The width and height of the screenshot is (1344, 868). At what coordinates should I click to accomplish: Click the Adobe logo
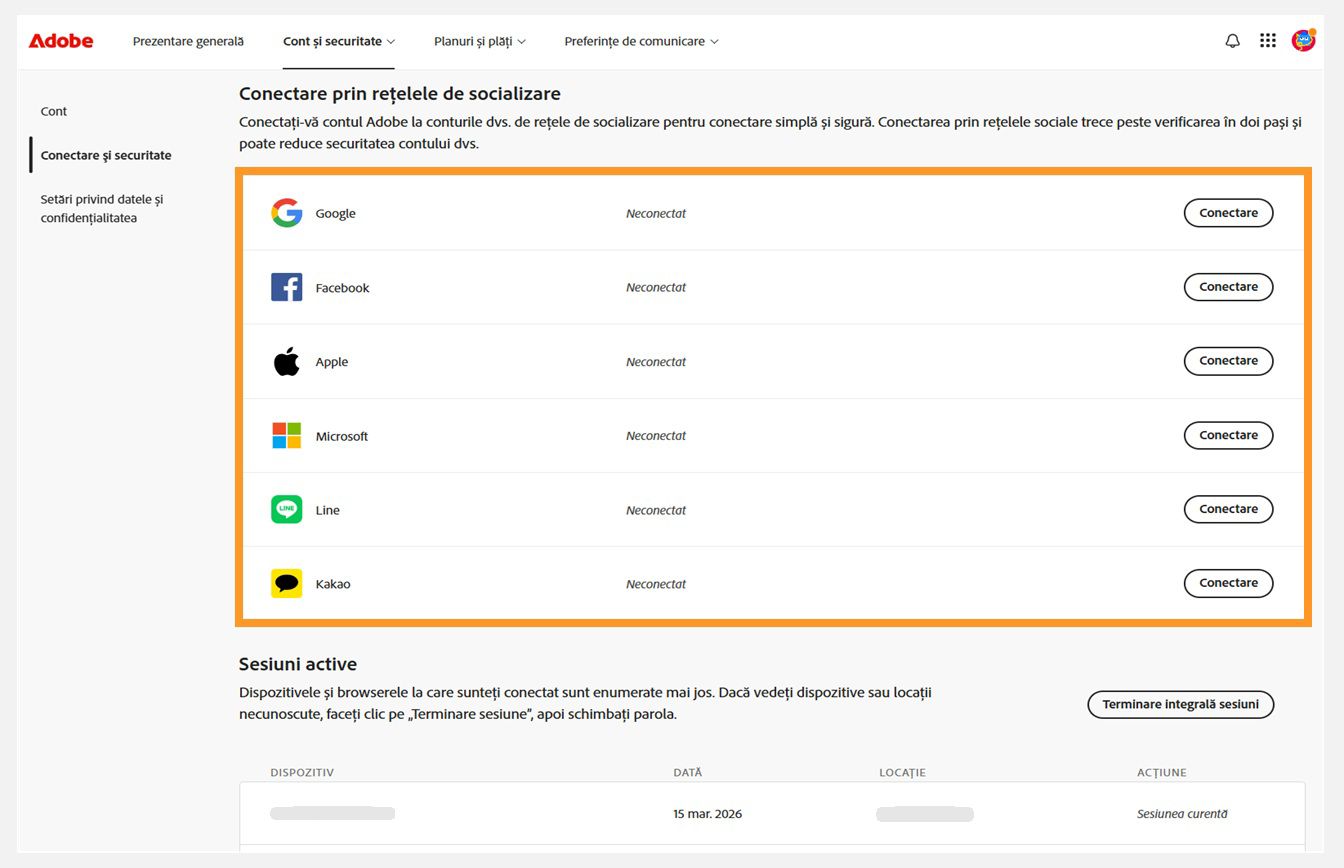pyautogui.click(x=61, y=41)
